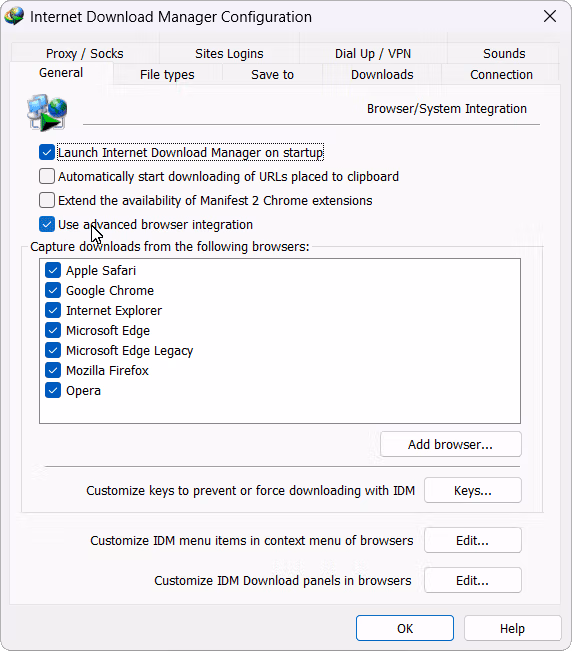Go to Proxy / Socks tab
The image size is (572, 651).
(x=85, y=54)
